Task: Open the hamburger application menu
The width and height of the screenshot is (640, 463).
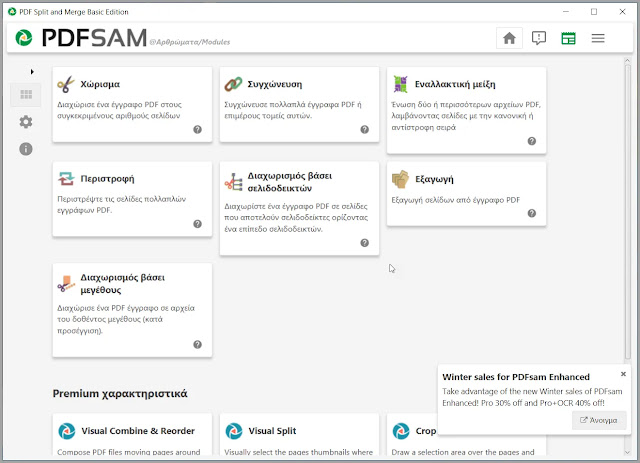Action: 598,38
